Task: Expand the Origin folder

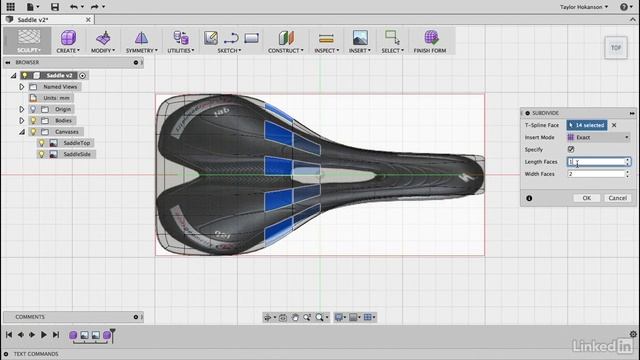Action: click(x=22, y=109)
